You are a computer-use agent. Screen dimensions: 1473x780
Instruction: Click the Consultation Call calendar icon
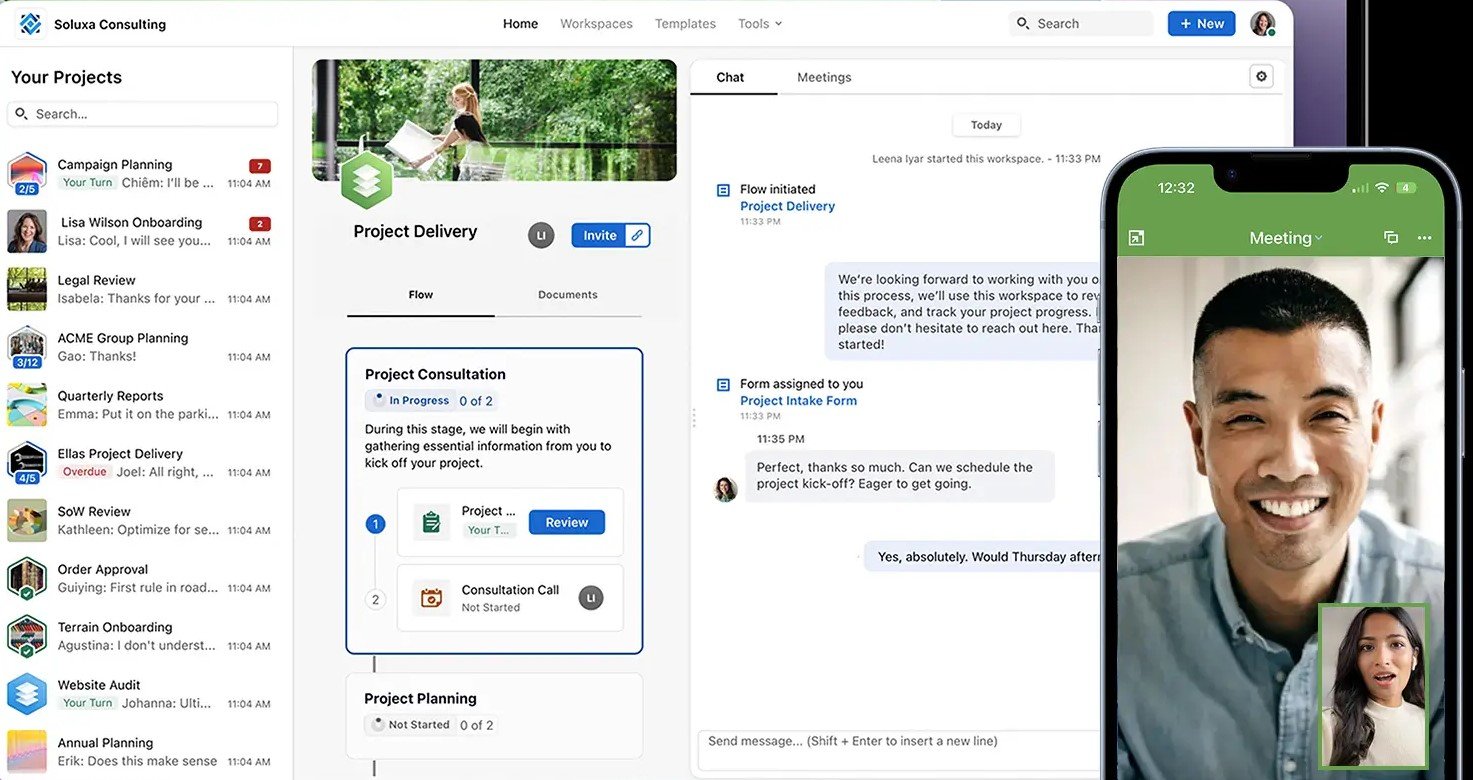[431, 598]
